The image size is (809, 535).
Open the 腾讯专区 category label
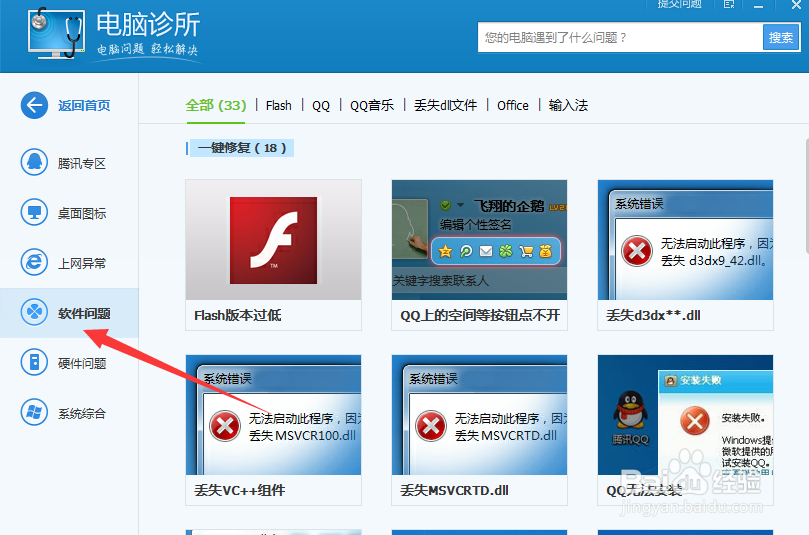click(x=82, y=164)
